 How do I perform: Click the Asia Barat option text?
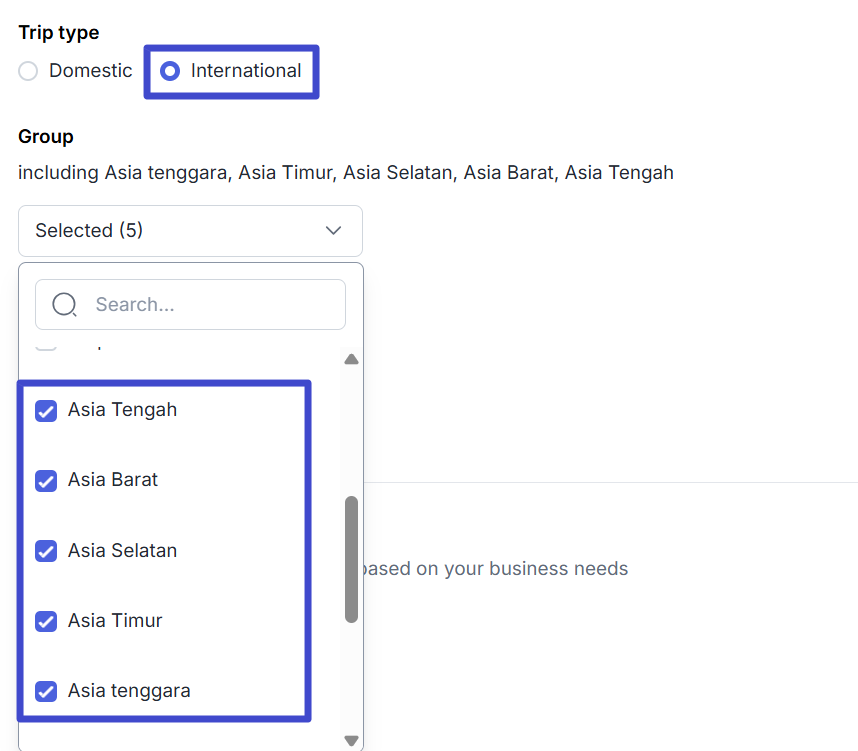[113, 480]
